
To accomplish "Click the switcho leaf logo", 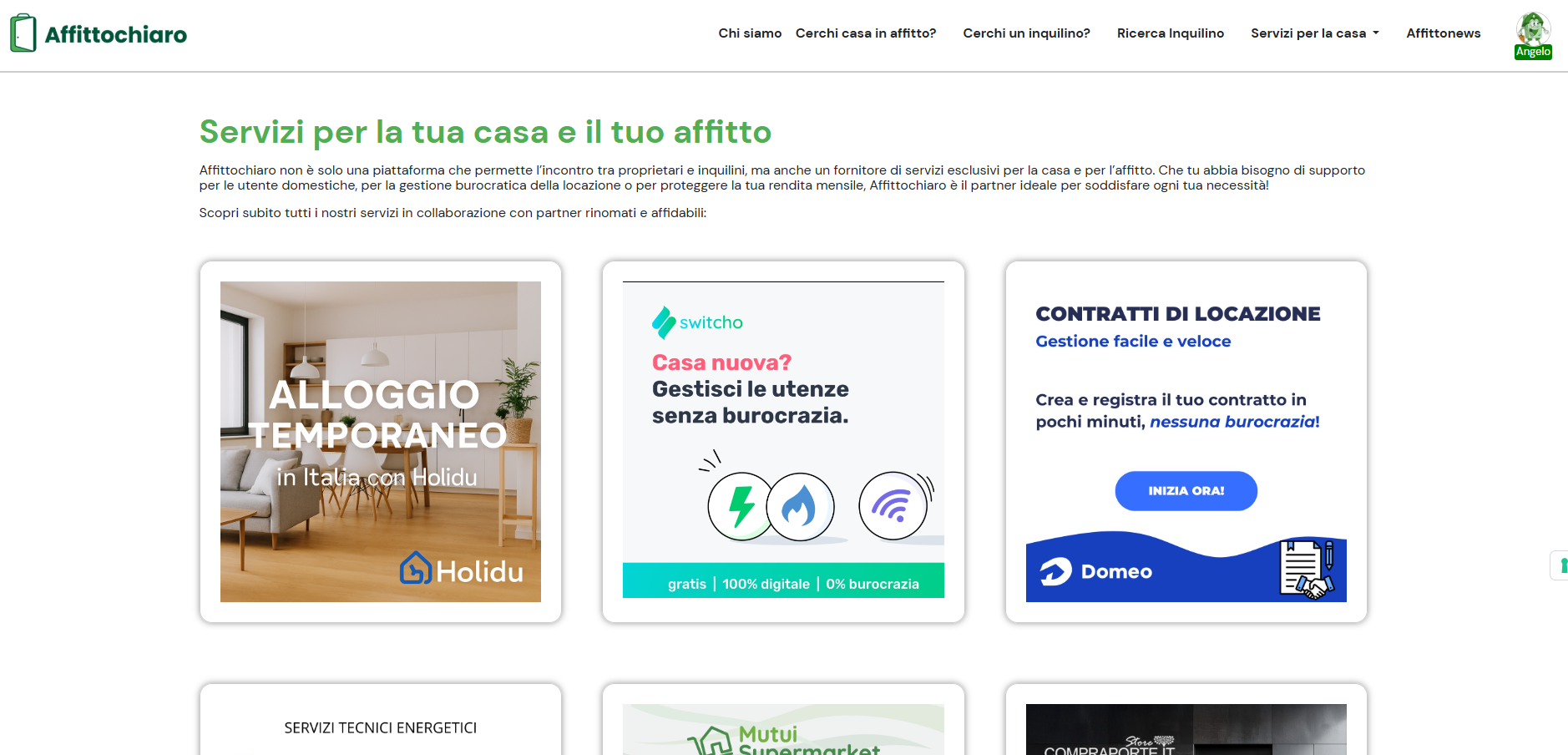I will [x=663, y=322].
